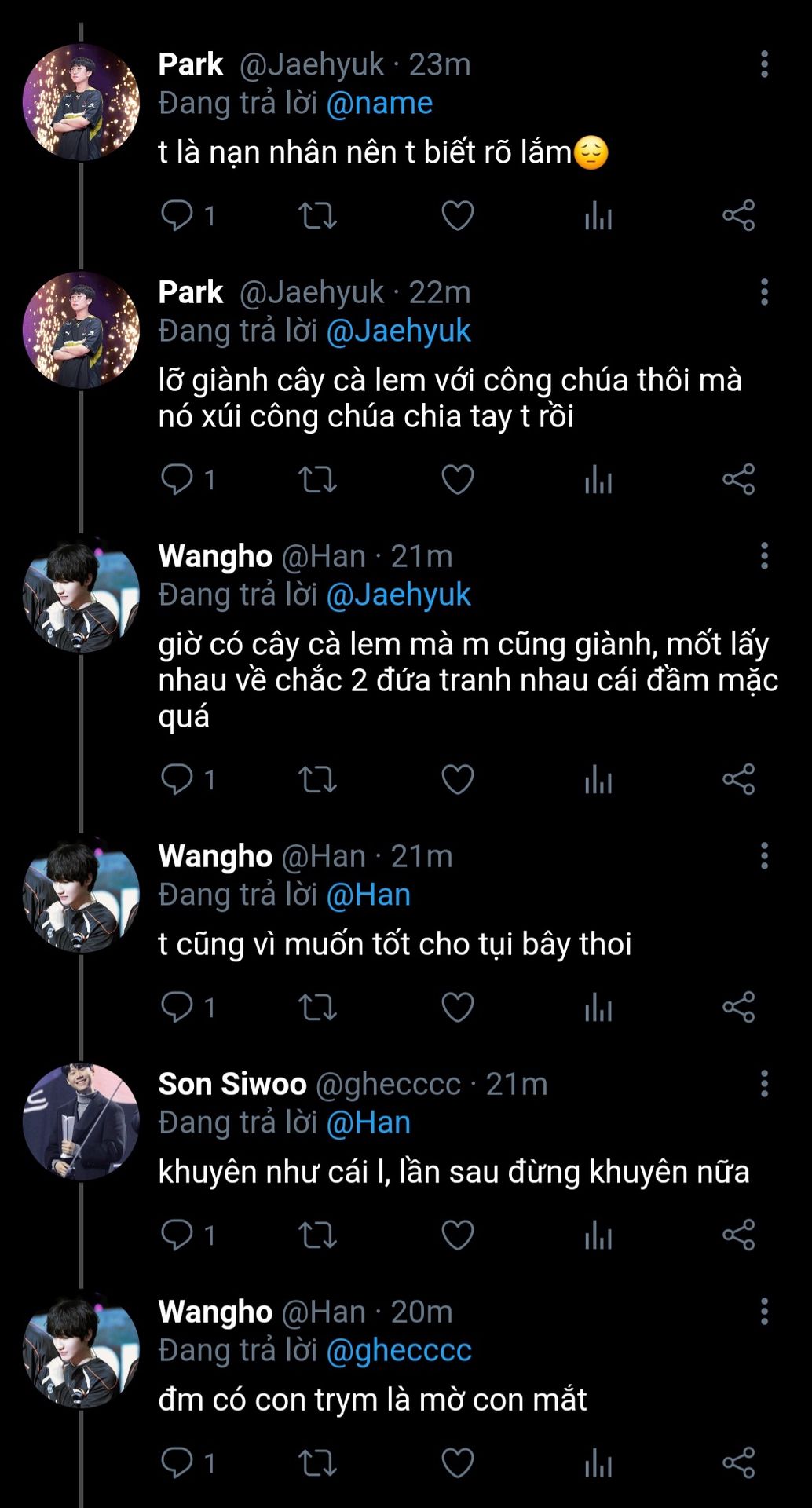Open more options menu on Son Siwoo's tweet
Screen dimensions: 812x1508
[x=764, y=1084]
